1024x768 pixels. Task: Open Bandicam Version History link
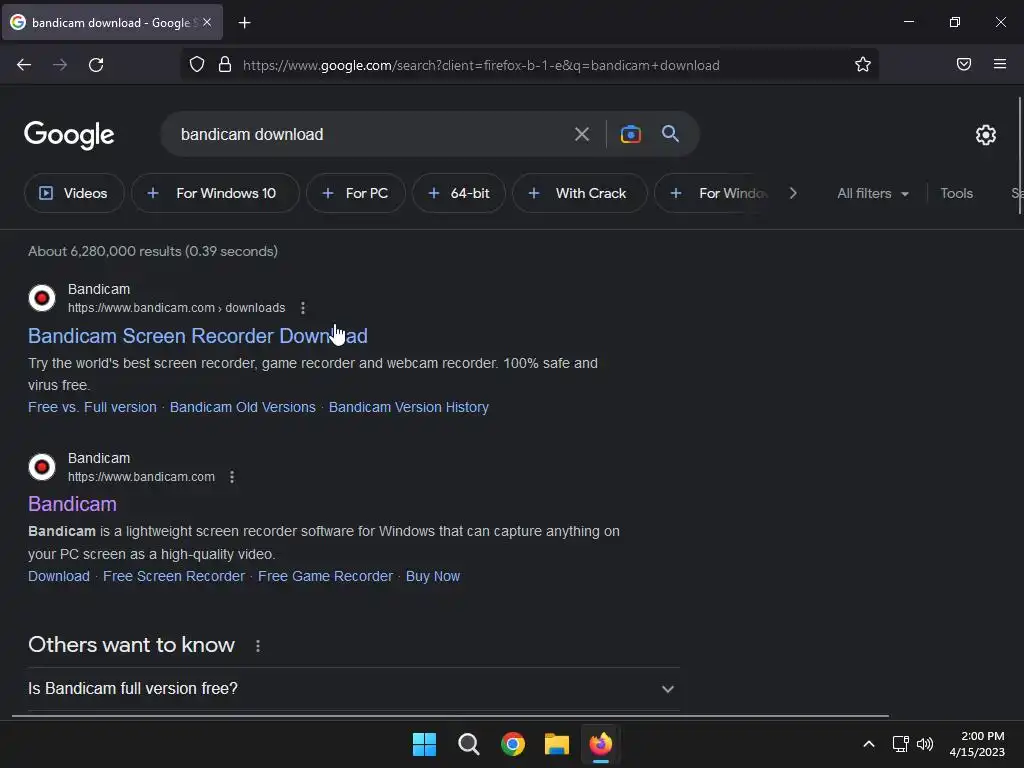[x=409, y=407]
